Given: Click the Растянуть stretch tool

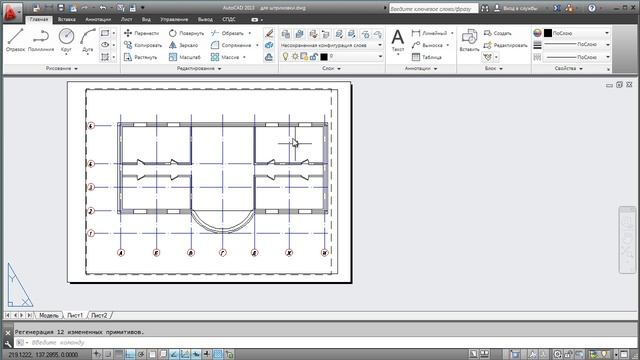Looking at the screenshot, I should [140, 57].
